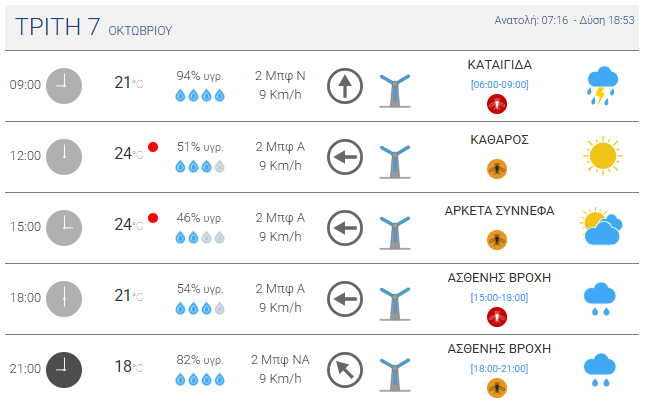The width and height of the screenshot is (645, 405).
Task: Click the thunderstorm weather icon at 09:00
Action: [602, 86]
